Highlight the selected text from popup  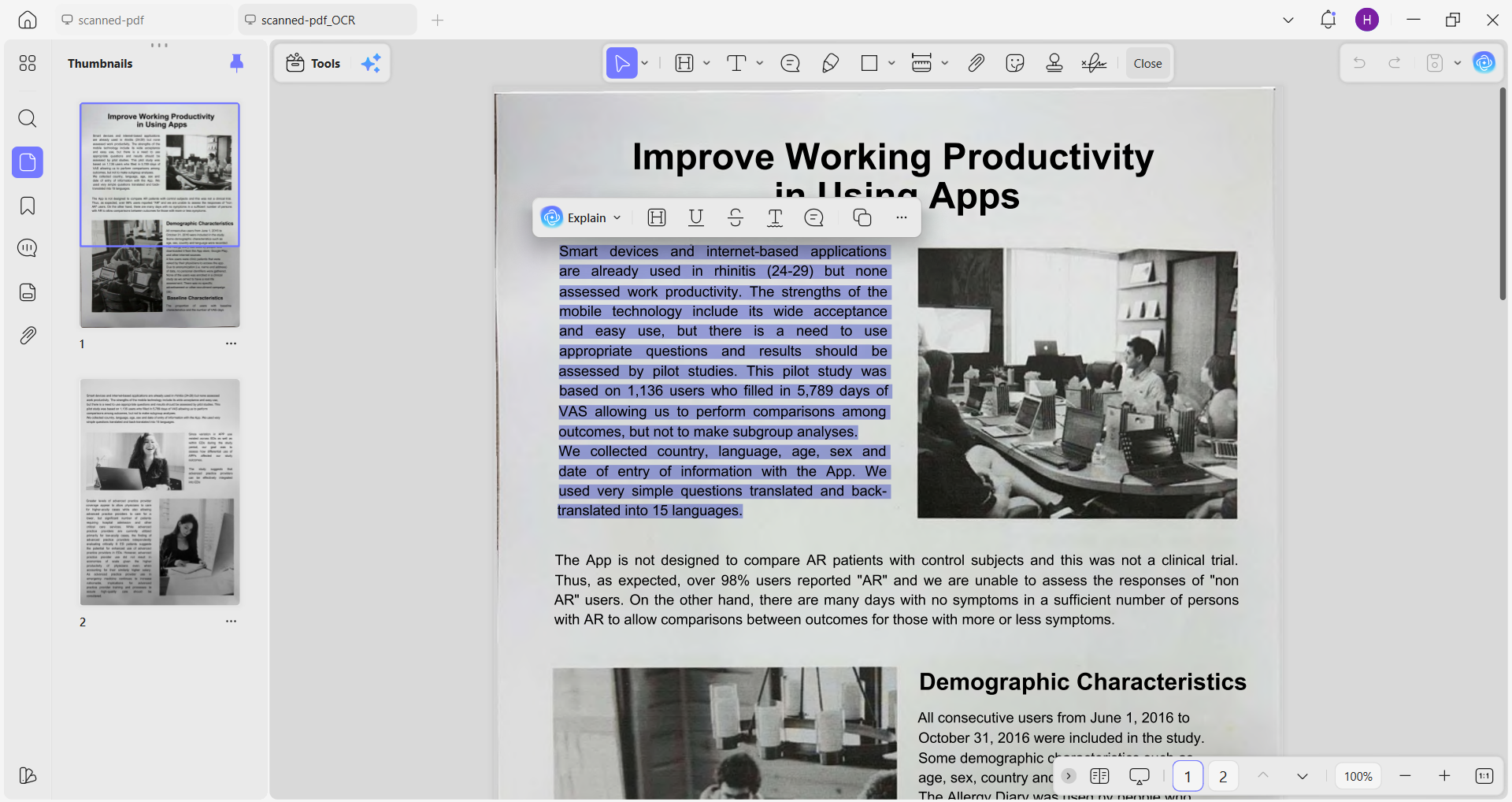coord(657,217)
